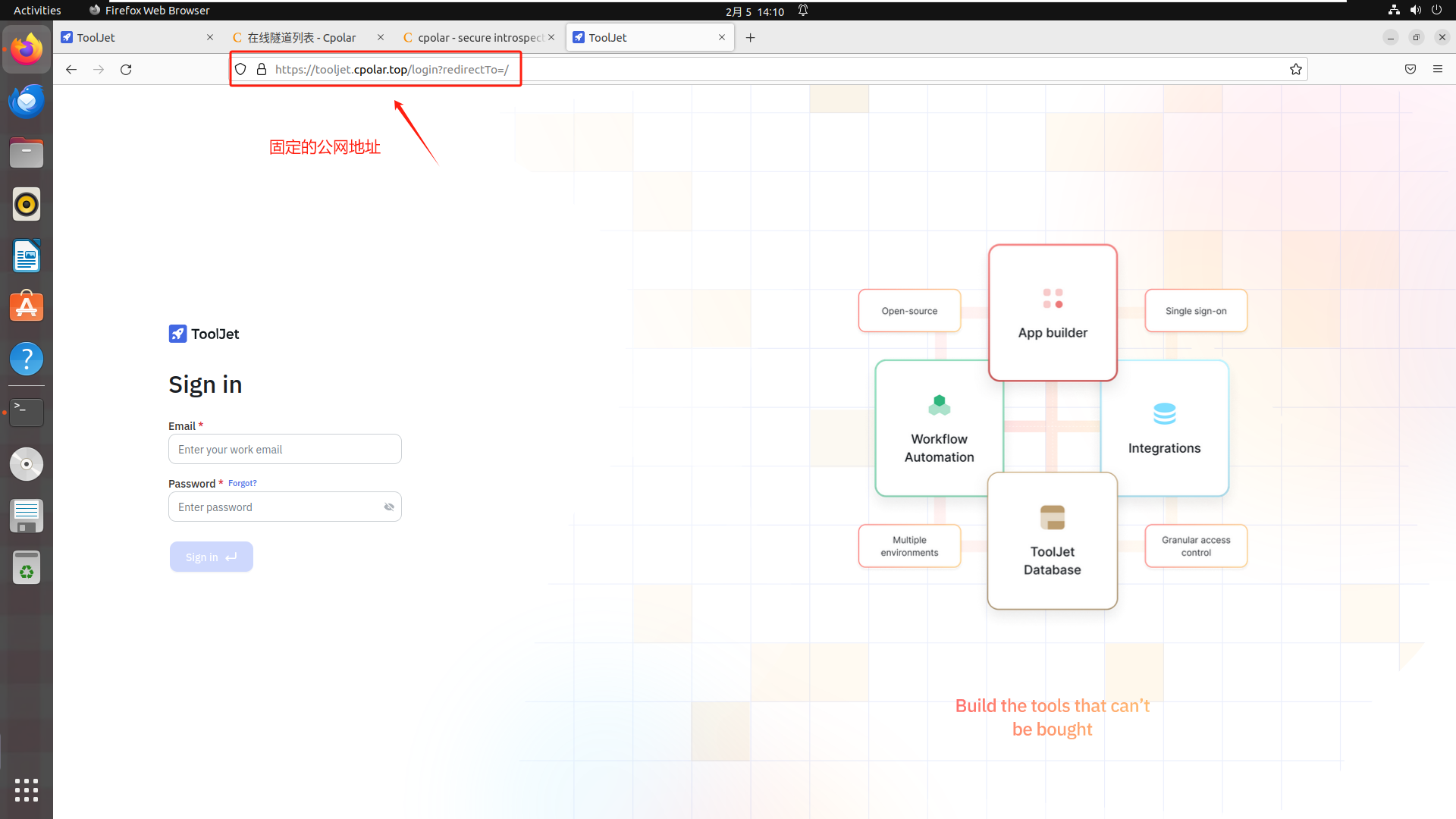The height and width of the screenshot is (819, 1456).
Task: Open Firefox application menu hamburger
Action: tap(1438, 69)
